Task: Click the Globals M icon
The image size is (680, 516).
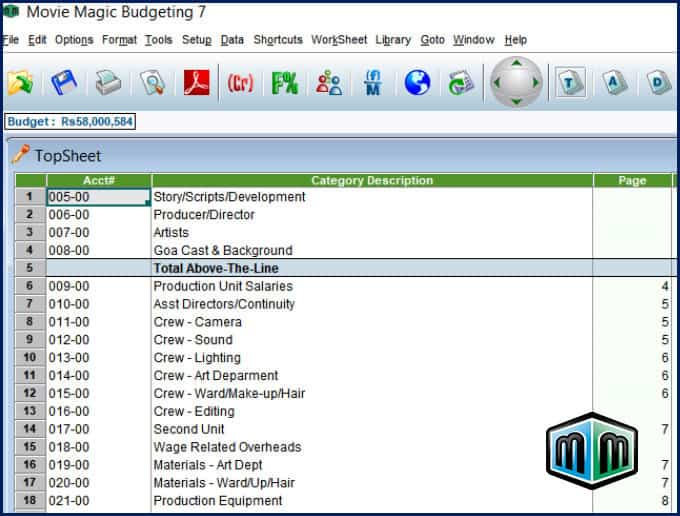Action: [373, 82]
